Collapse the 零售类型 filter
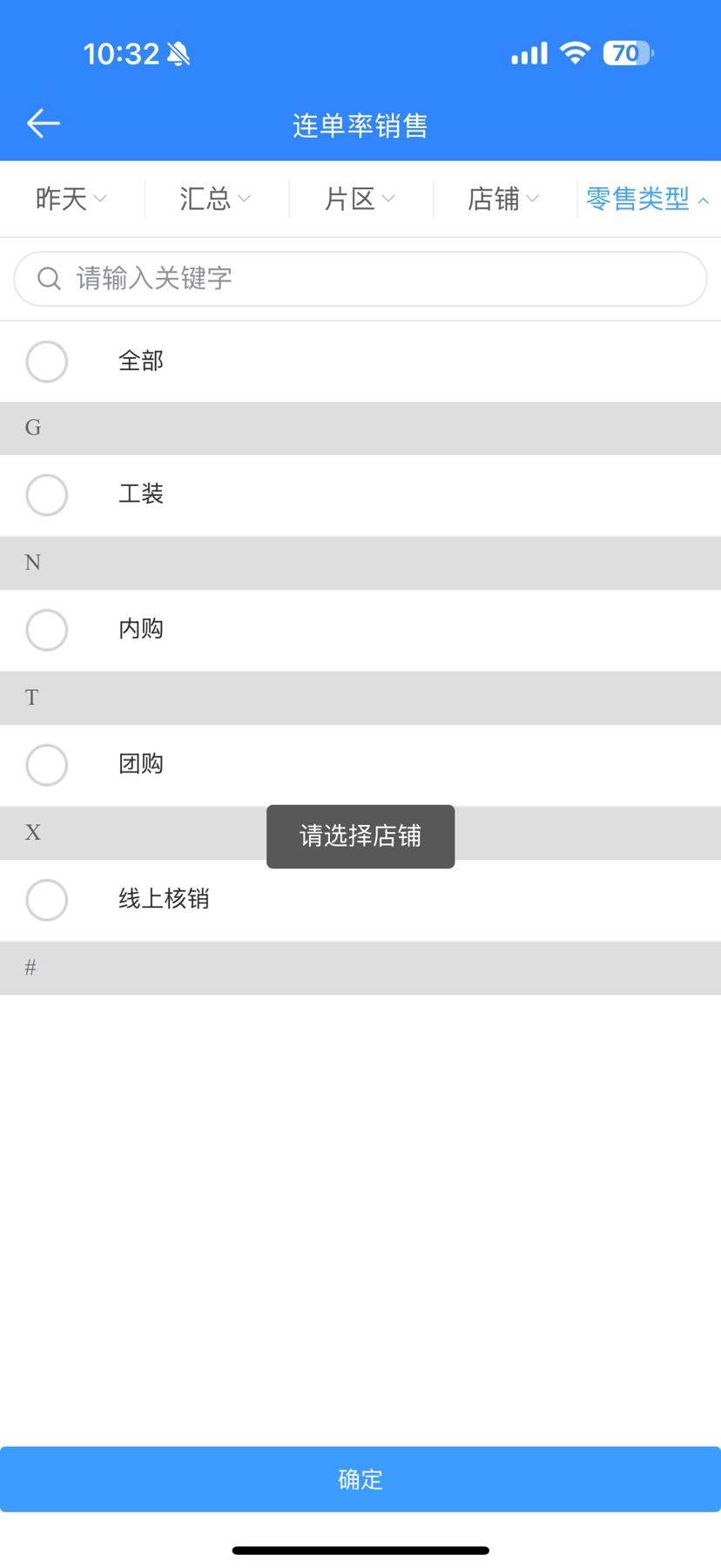721x1568 pixels. pos(647,199)
